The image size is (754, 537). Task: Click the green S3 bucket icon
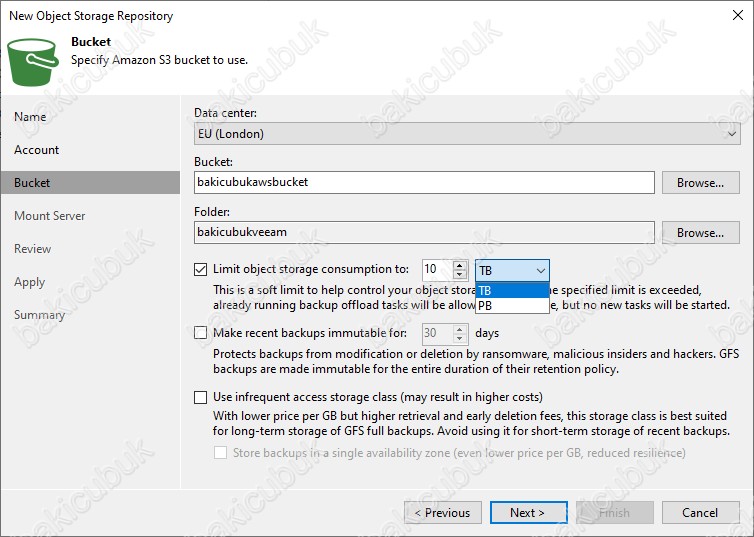pyautogui.click(x=33, y=62)
